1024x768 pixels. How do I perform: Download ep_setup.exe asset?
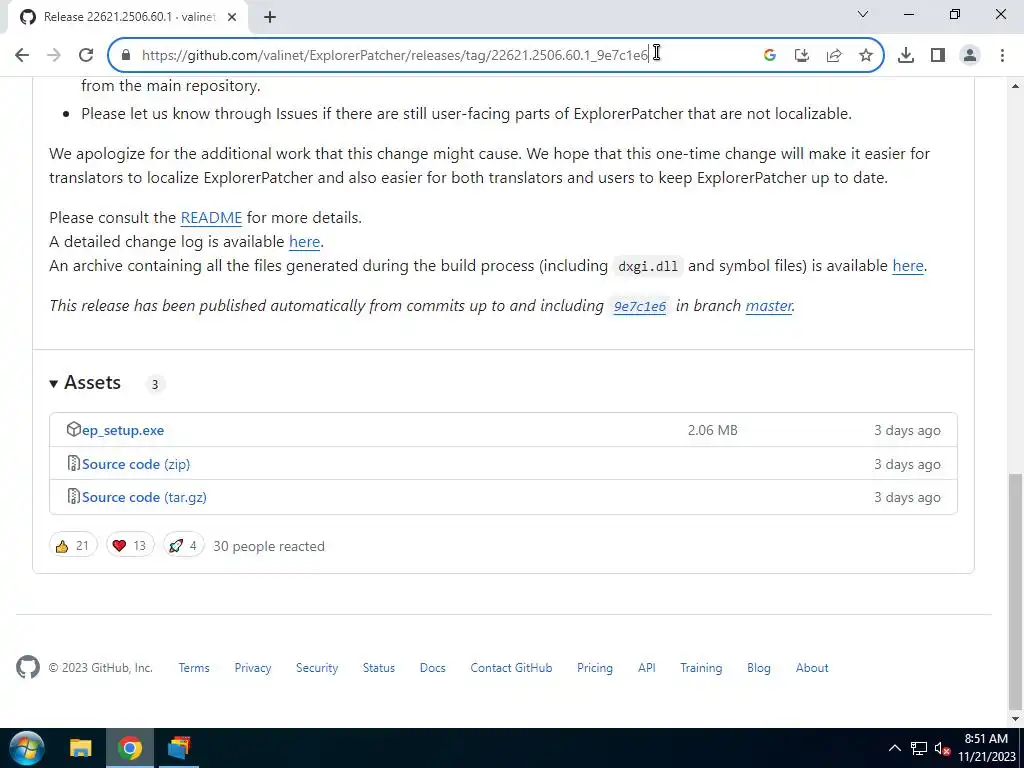123,430
